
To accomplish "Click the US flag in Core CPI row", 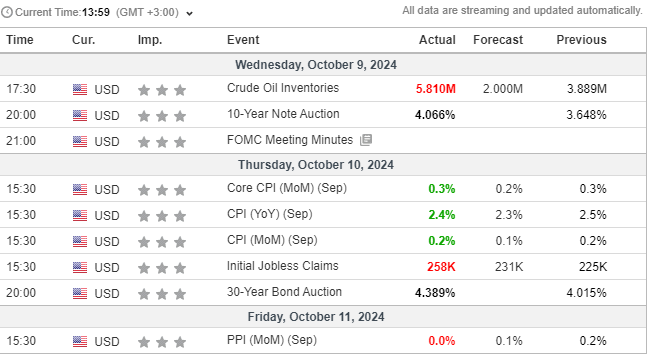I will click(x=80, y=189).
